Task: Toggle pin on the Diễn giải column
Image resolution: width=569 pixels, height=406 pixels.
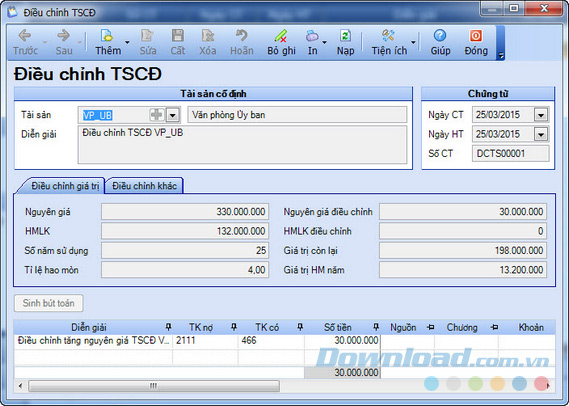Action: [x=168, y=327]
